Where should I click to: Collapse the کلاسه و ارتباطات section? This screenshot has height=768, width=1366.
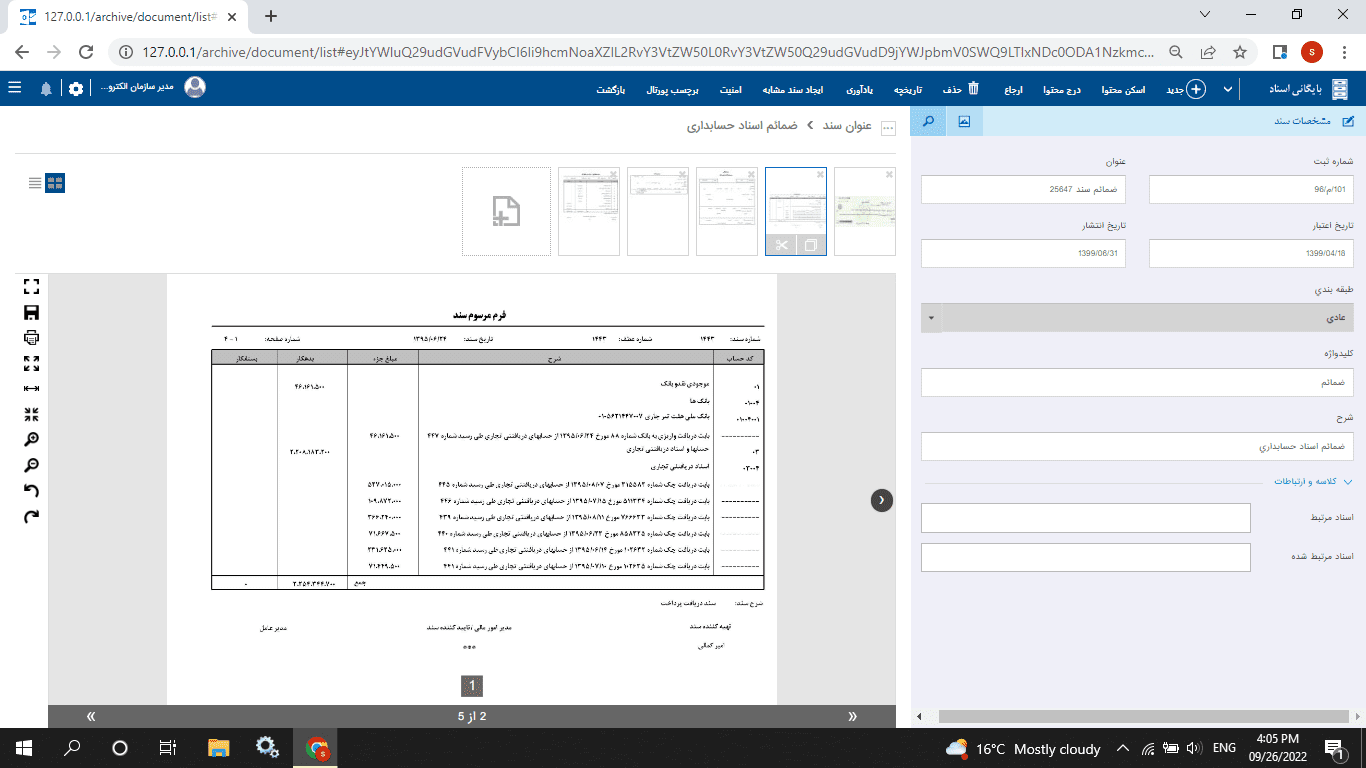click(1347, 481)
